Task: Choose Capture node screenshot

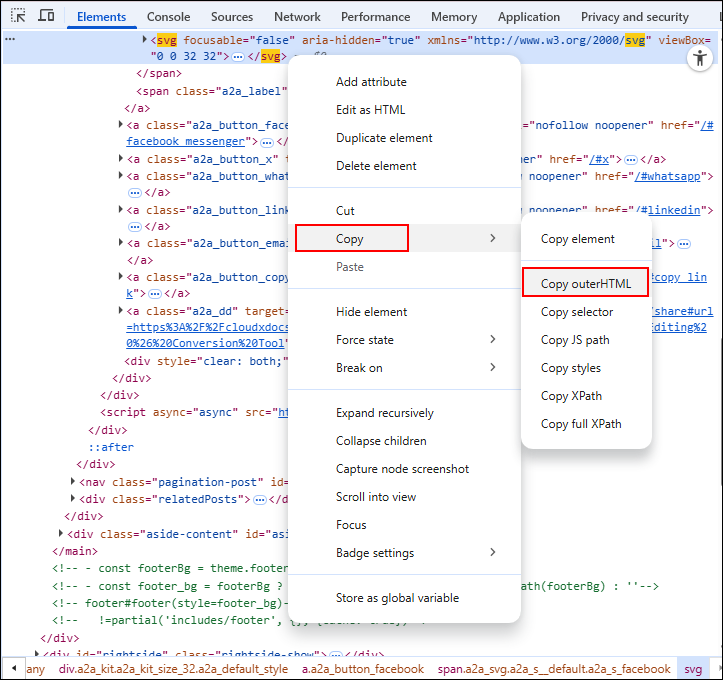Action: click(x=404, y=469)
